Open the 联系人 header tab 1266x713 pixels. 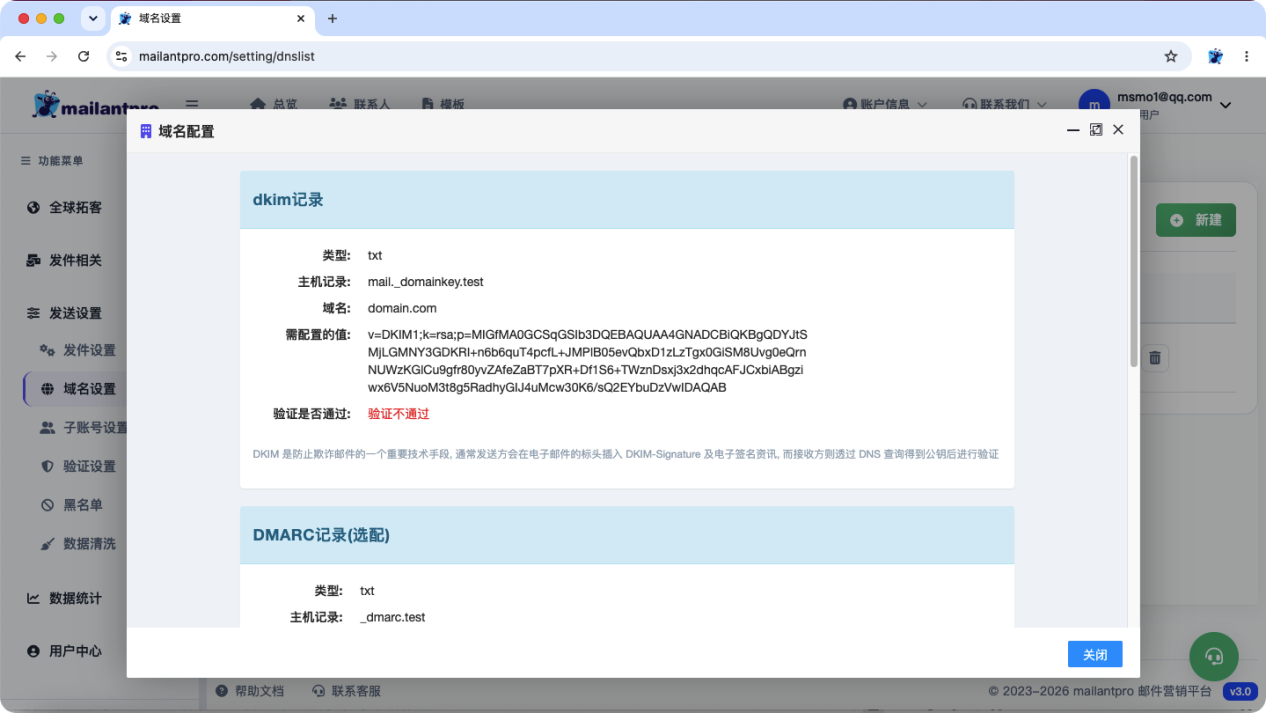pos(360,104)
